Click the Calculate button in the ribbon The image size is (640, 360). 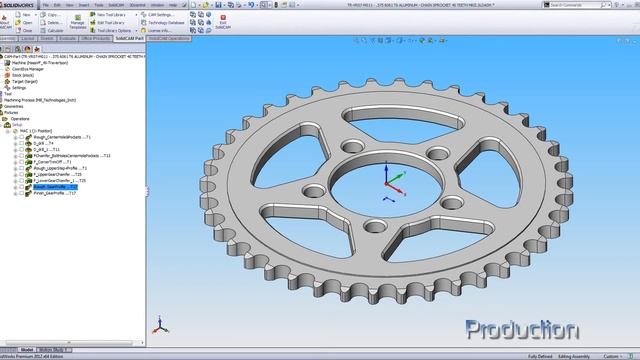click(x=52, y=31)
